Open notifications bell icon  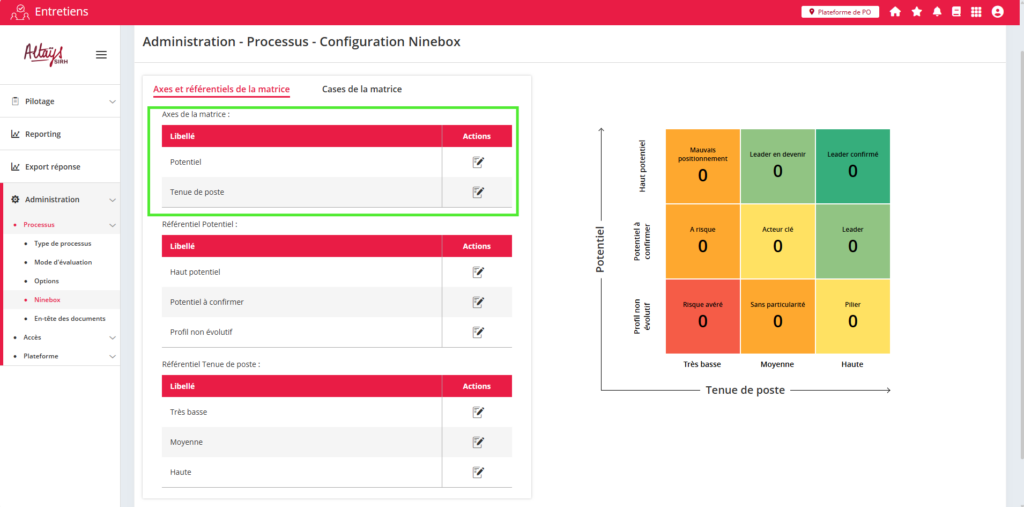coord(937,12)
